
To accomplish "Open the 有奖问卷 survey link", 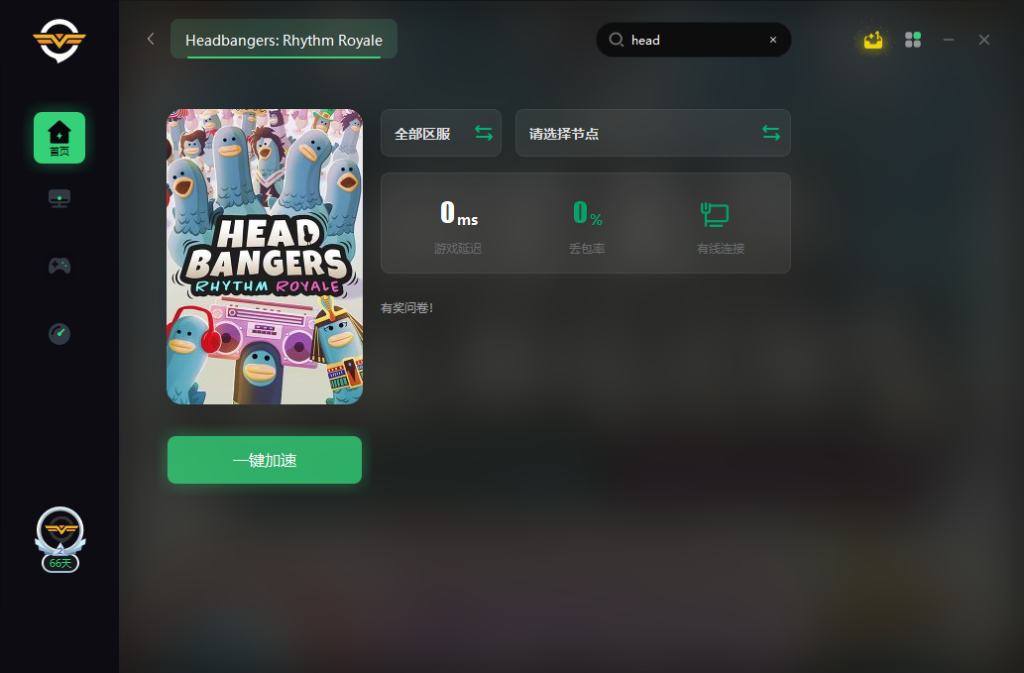I will [x=407, y=309].
